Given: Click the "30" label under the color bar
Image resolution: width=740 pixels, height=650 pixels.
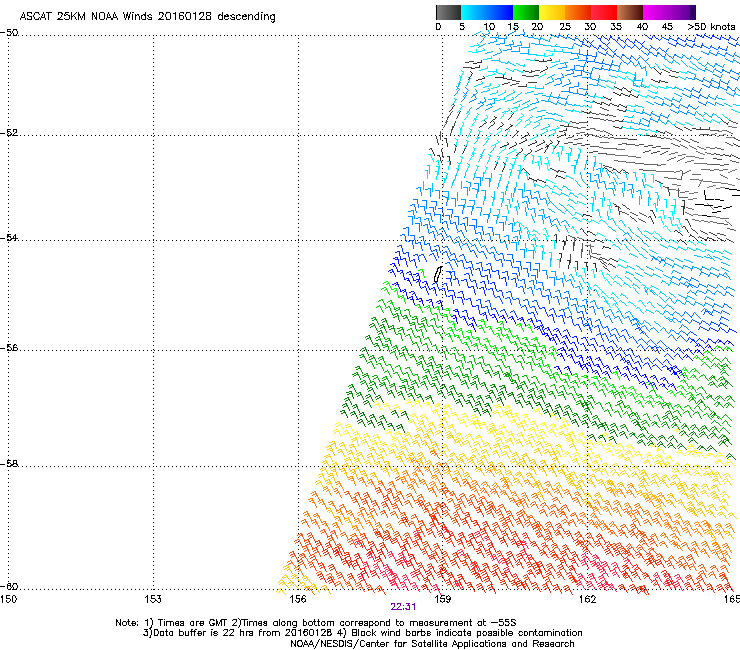Looking at the screenshot, I should point(590,26).
